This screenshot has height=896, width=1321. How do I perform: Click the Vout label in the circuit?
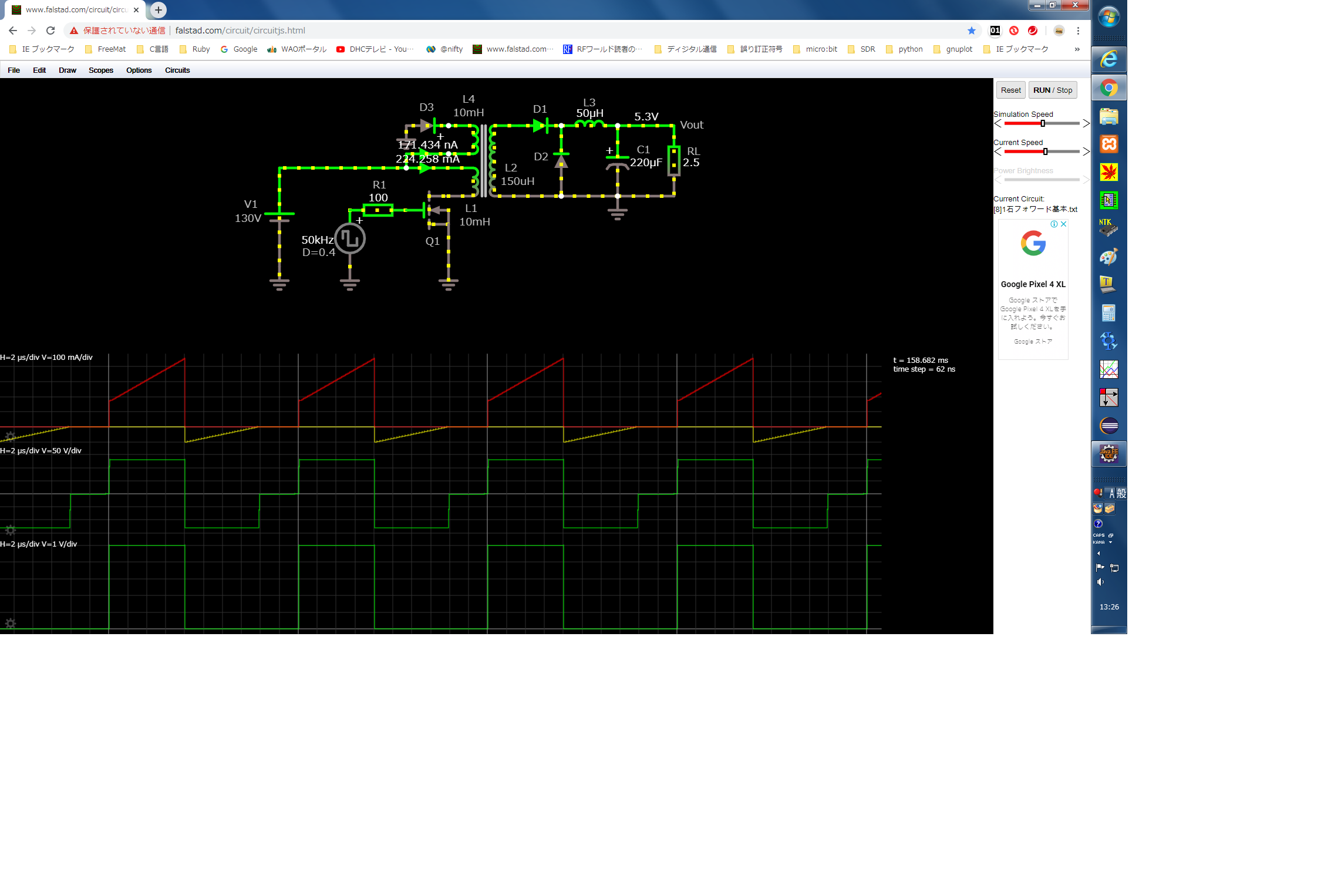[x=692, y=125]
